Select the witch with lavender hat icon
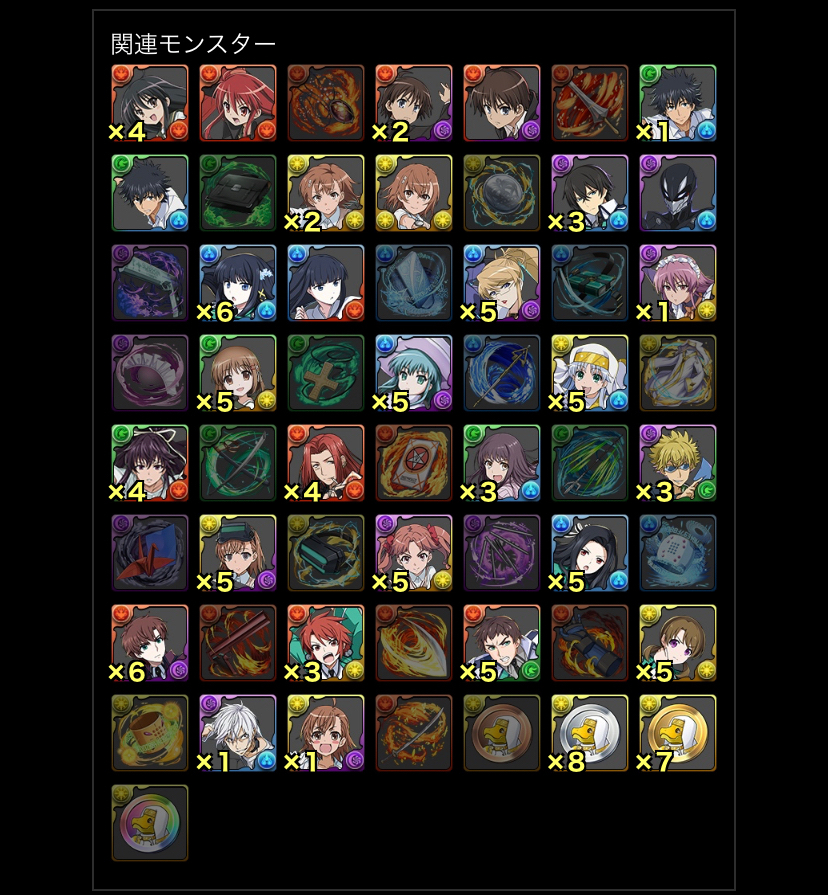The image size is (828, 895). (x=414, y=373)
